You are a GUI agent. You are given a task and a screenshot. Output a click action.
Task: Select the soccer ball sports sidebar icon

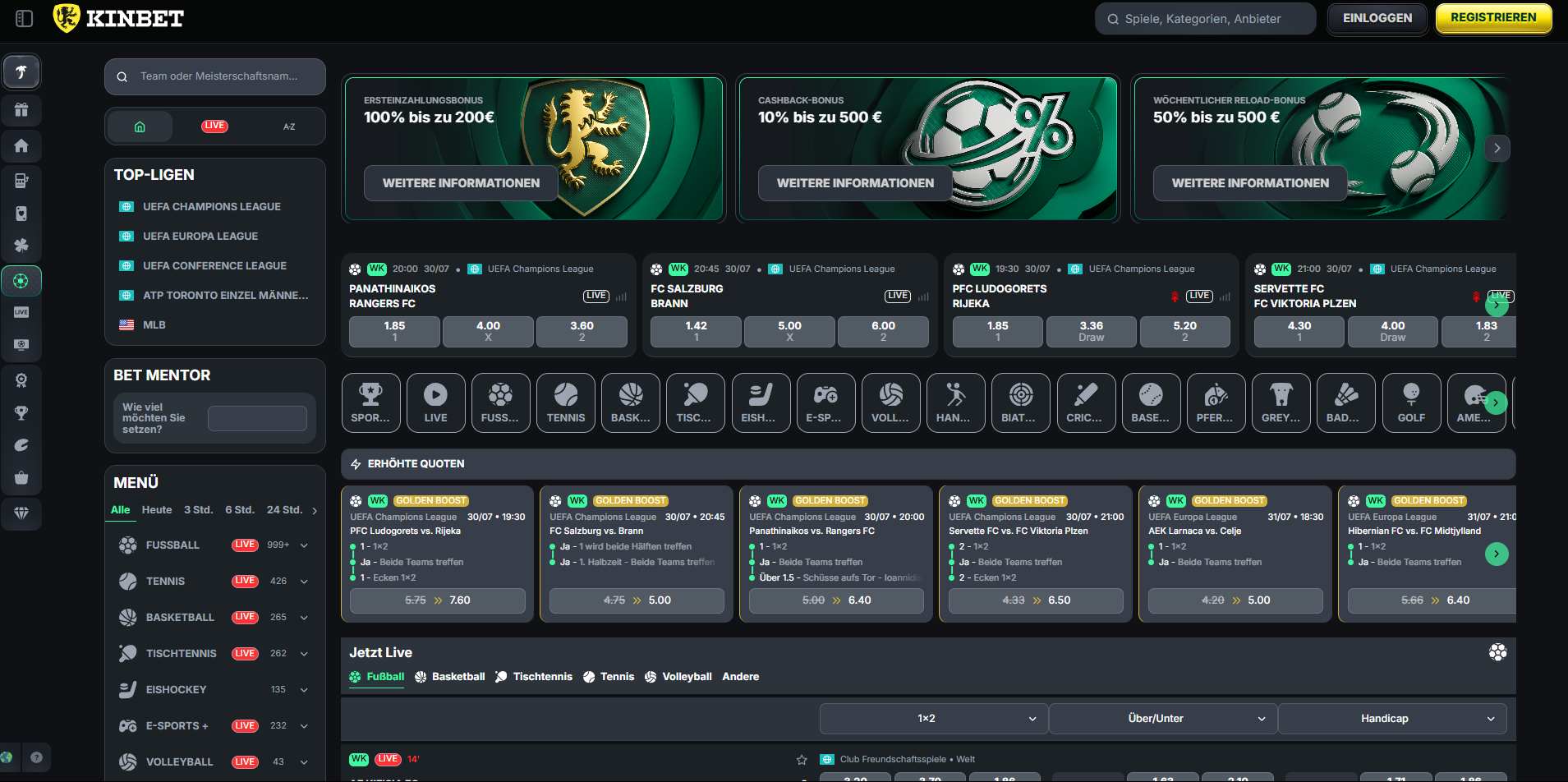click(21, 281)
